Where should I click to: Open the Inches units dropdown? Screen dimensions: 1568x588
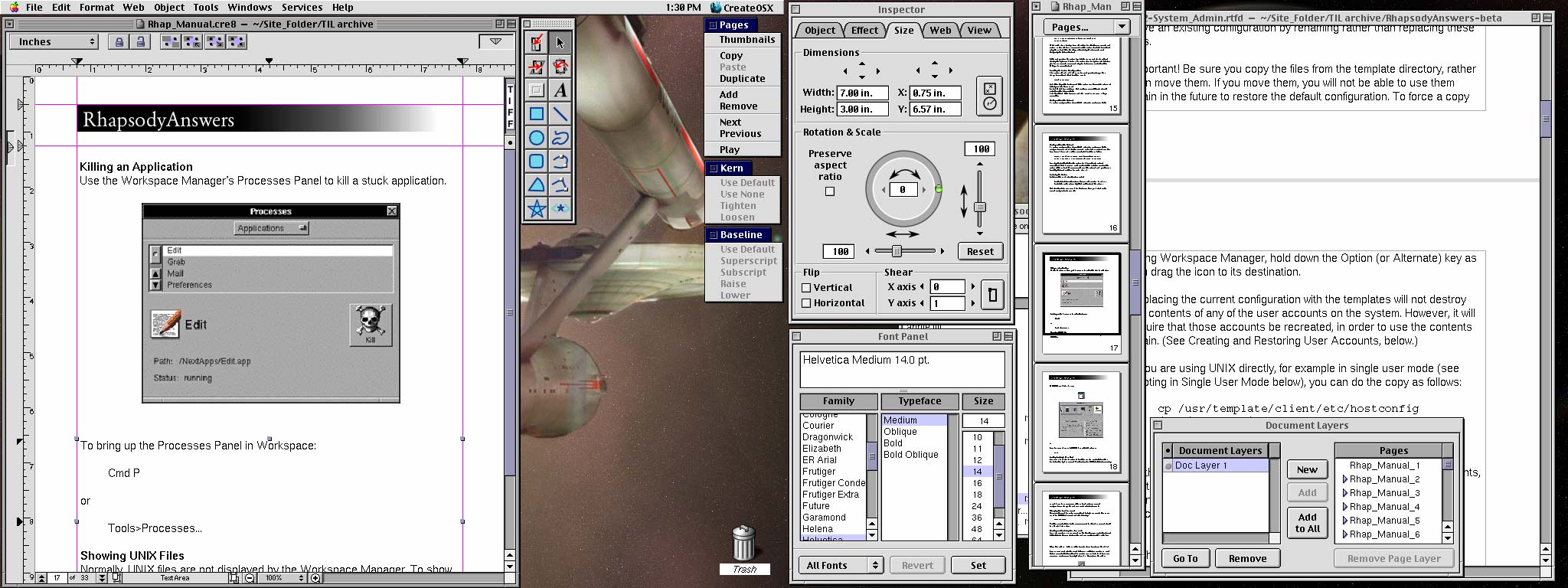click(54, 42)
